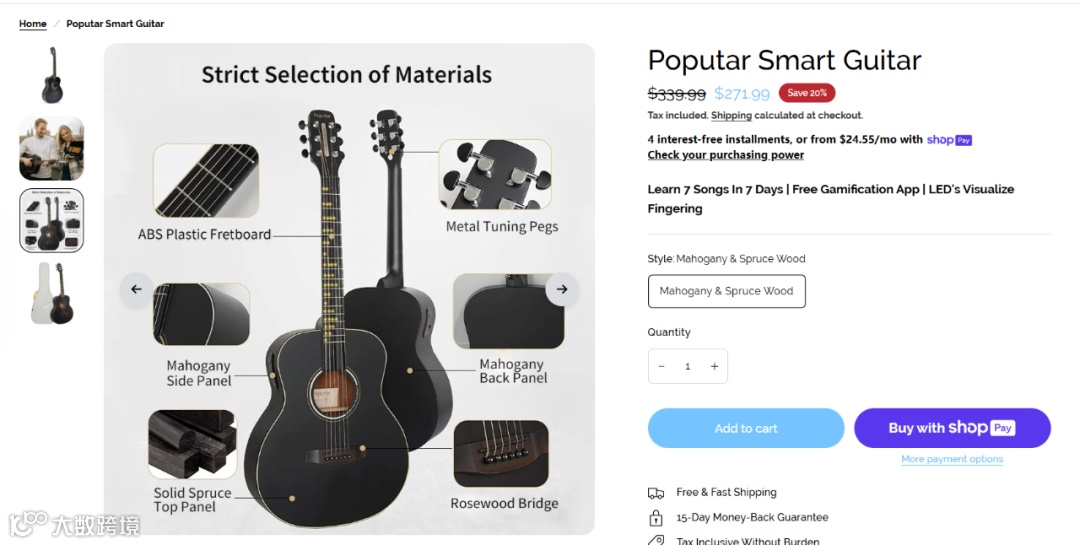The image size is (1080, 545).
Task: Go to next product image arrow
Action: 562,289
